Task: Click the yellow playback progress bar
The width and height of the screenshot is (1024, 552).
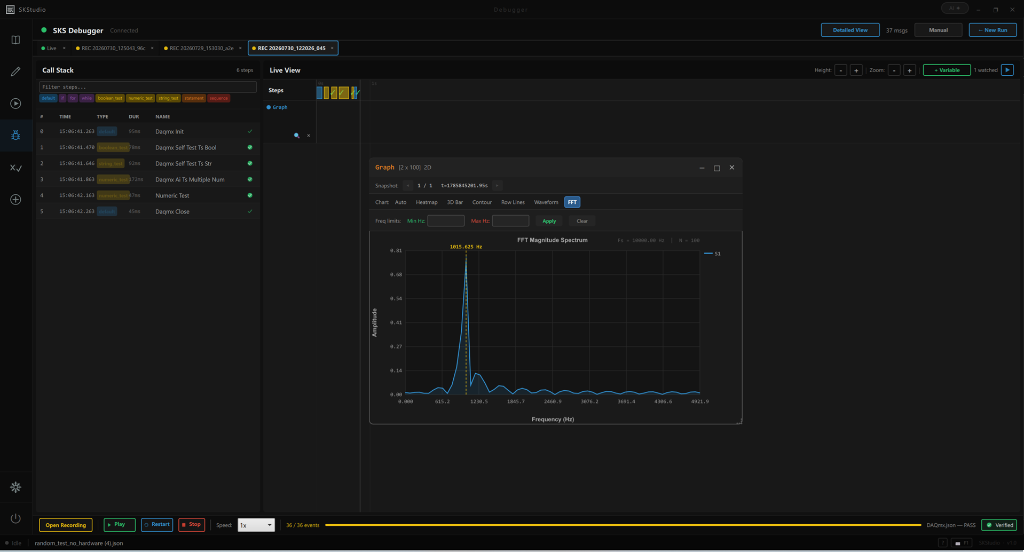Action: [623, 525]
